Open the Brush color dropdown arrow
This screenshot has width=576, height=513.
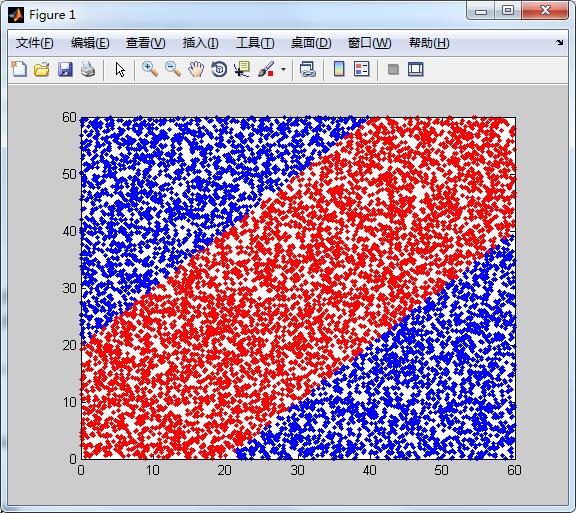tap(283, 69)
